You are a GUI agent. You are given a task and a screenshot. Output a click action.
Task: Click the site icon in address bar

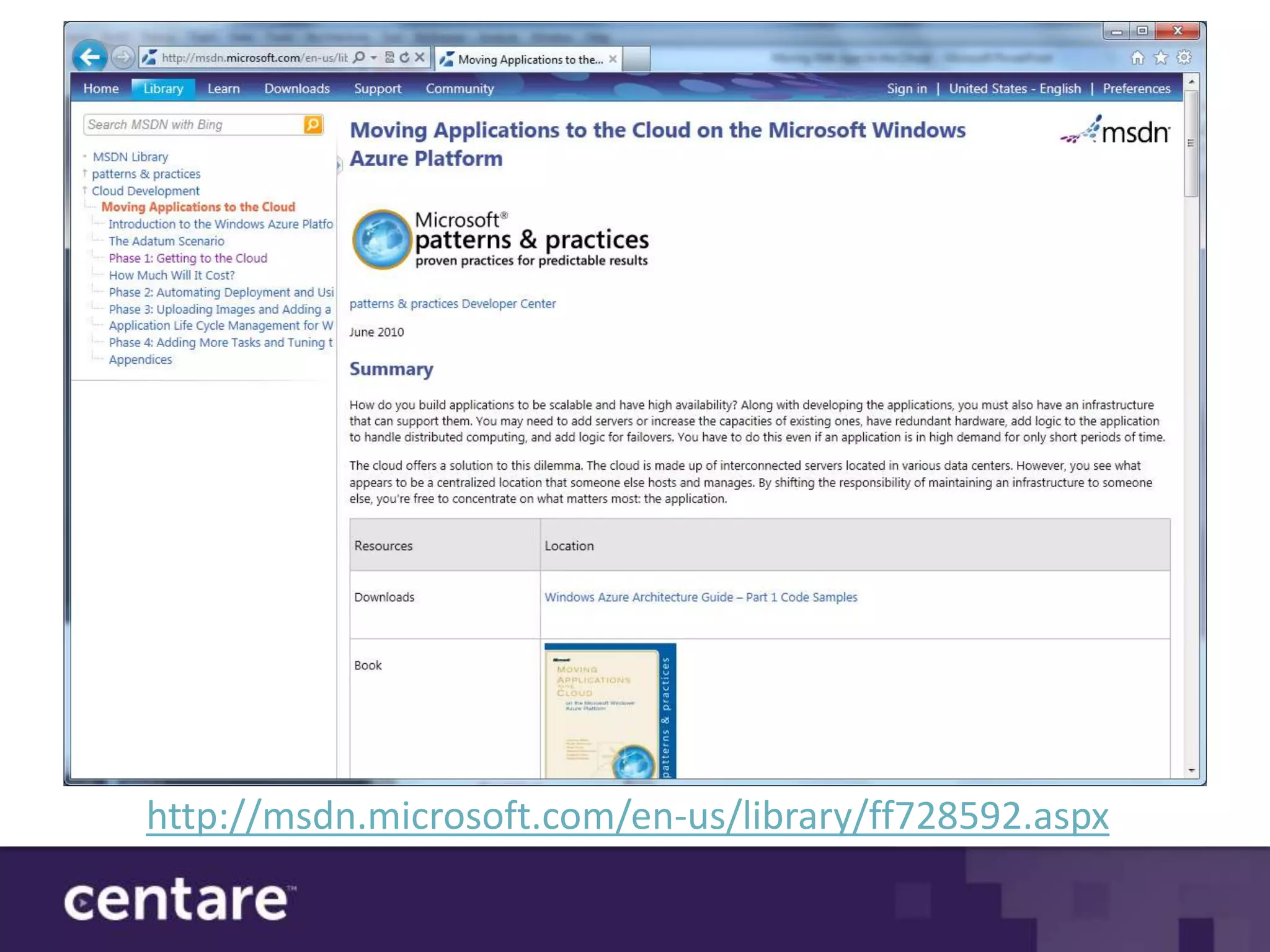coord(149,58)
